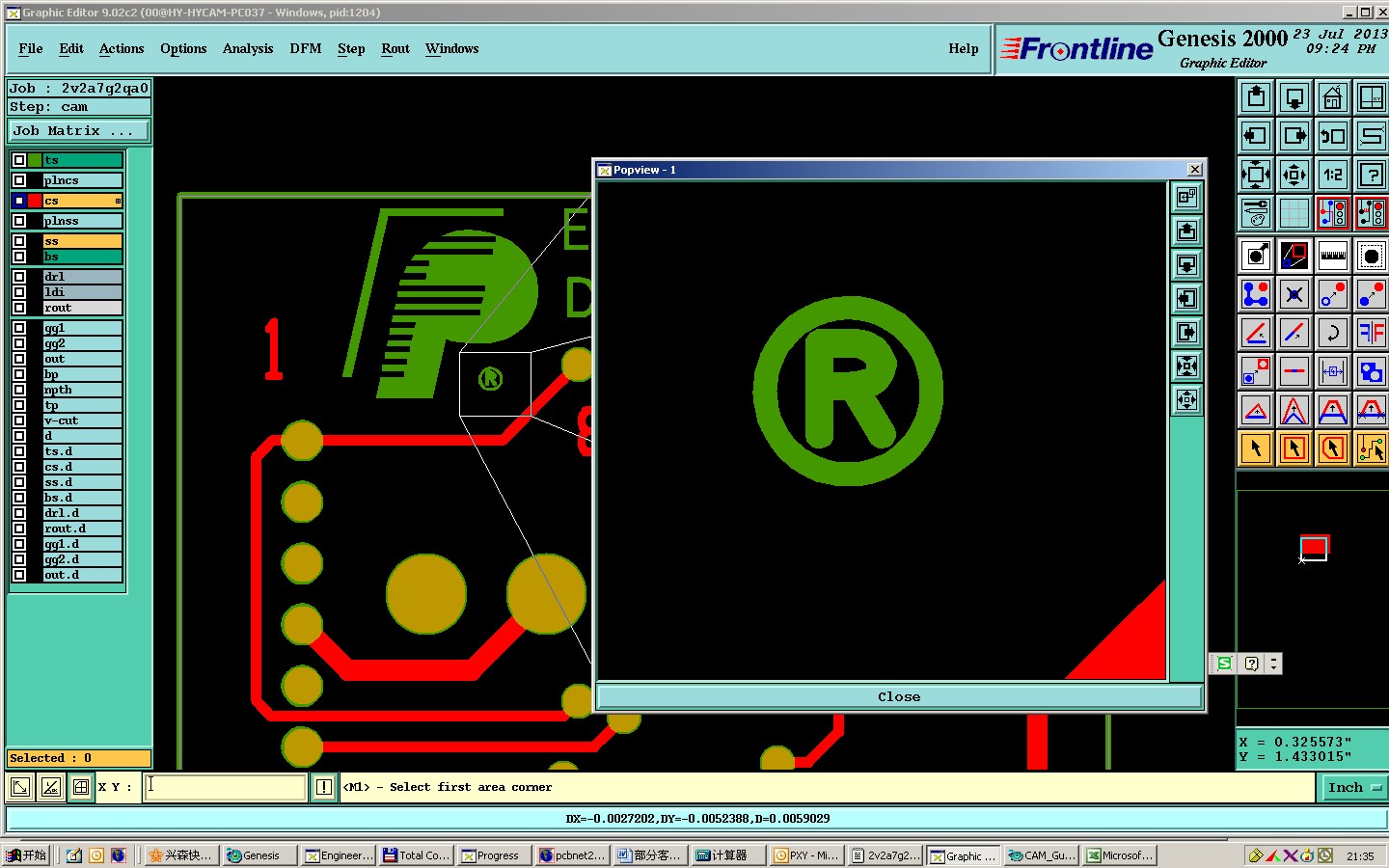Click the Genesis taskbar button
The image size is (1389, 868).
pos(259,855)
